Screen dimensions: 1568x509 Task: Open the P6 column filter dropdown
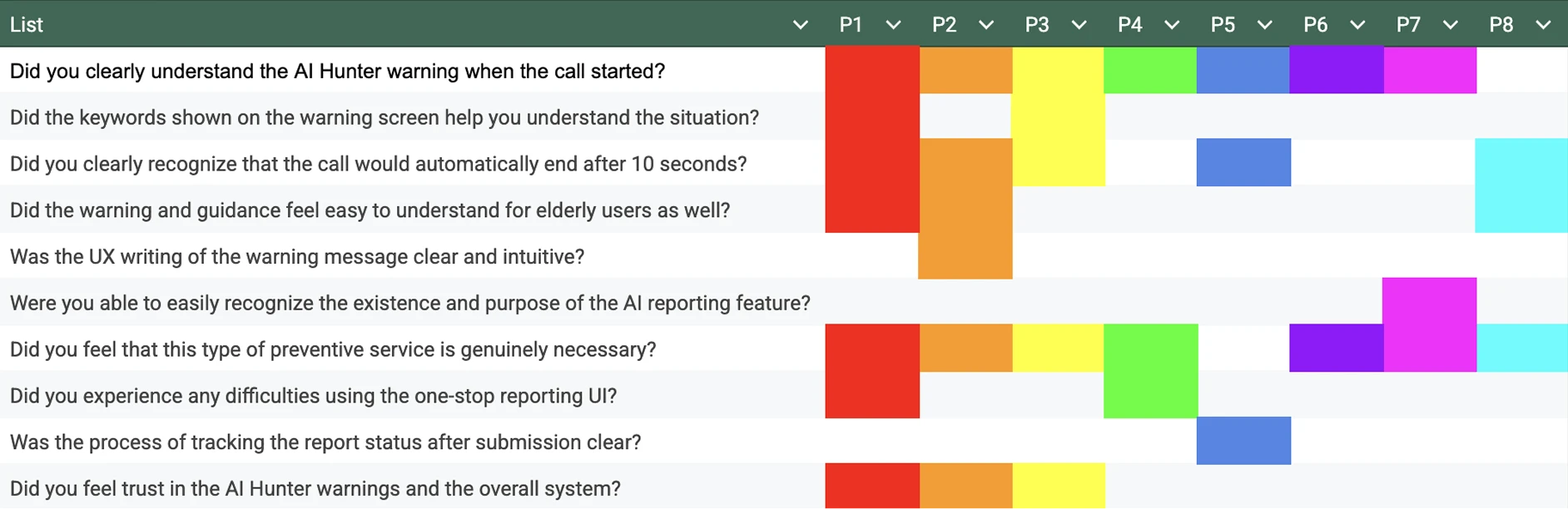(1357, 25)
